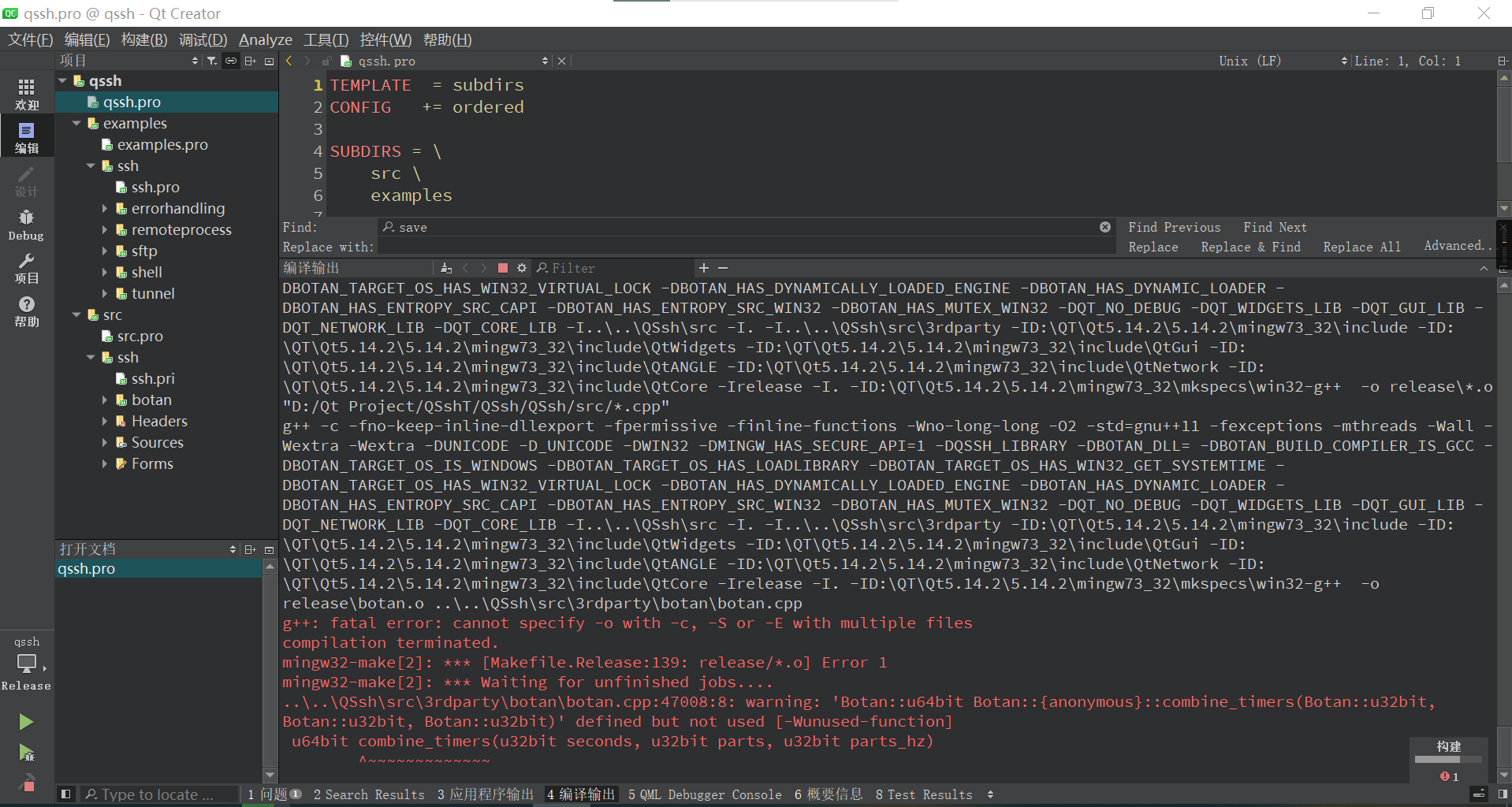Decrease Compile Output font size
Screen dimensions: 1512x807
coord(723,268)
